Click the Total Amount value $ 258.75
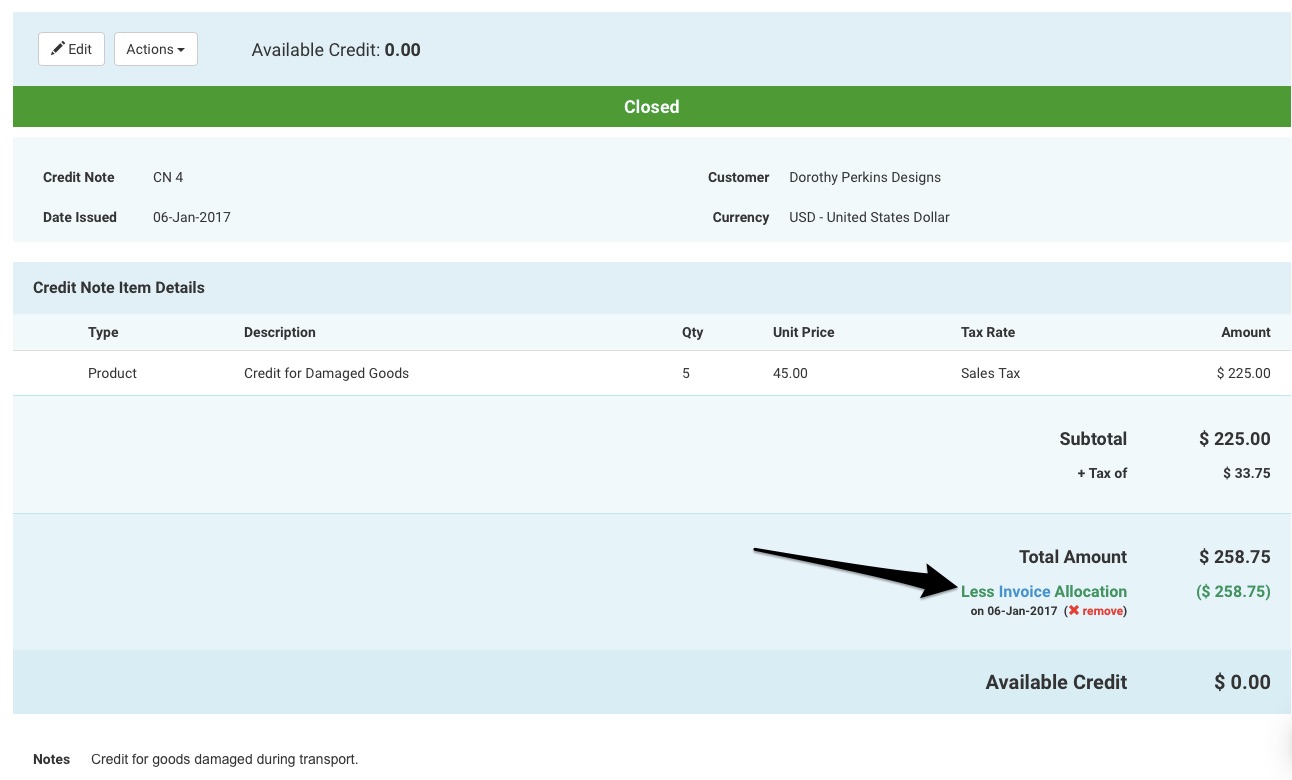 1235,557
